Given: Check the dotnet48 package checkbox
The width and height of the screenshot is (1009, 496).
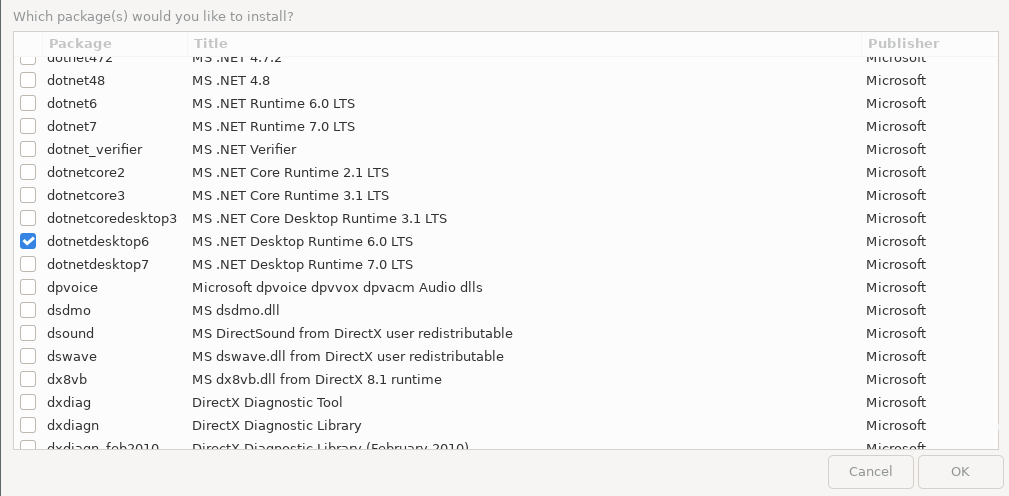Looking at the screenshot, I should 28,80.
